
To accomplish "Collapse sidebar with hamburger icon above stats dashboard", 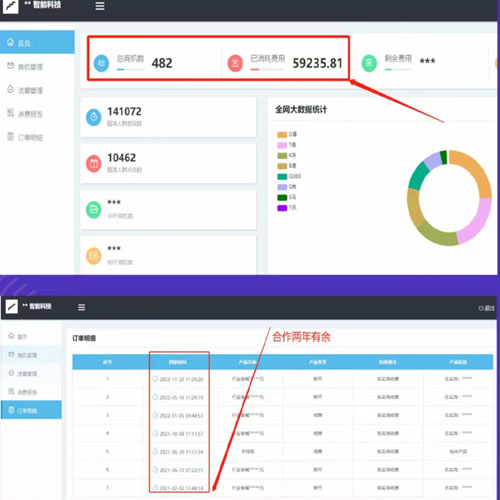I will click(100, 6).
